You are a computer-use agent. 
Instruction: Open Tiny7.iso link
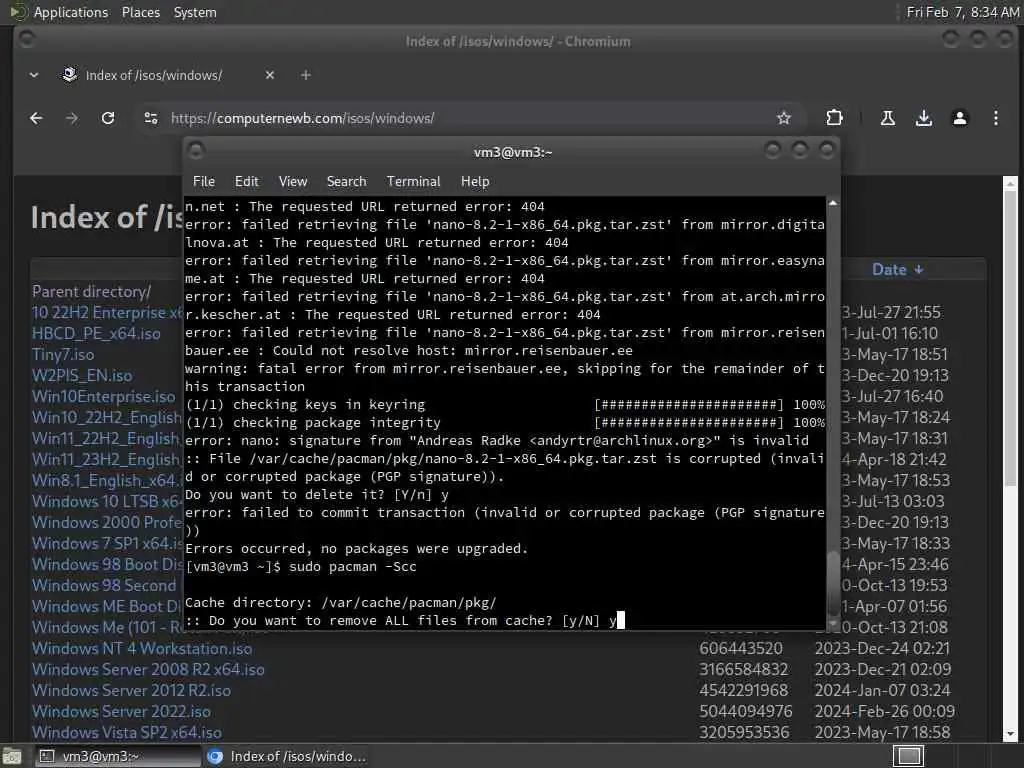coord(63,354)
